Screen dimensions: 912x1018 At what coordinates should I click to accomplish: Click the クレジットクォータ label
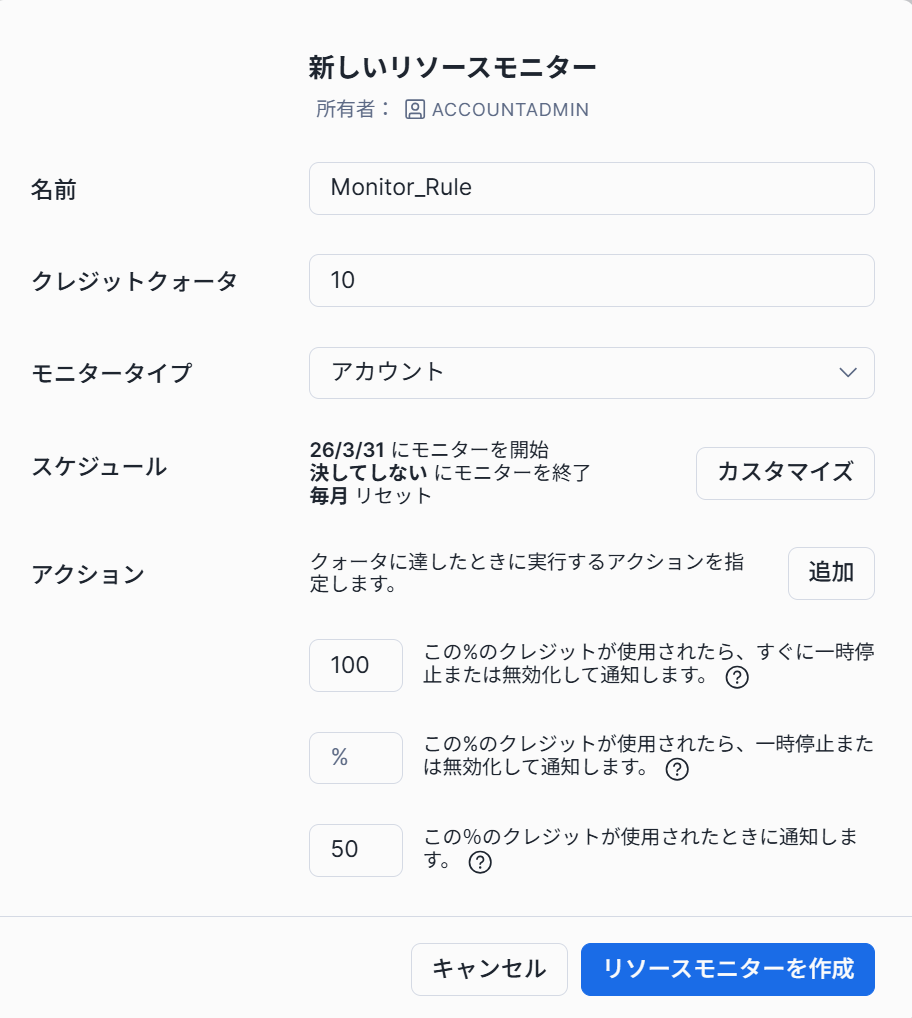tap(134, 281)
